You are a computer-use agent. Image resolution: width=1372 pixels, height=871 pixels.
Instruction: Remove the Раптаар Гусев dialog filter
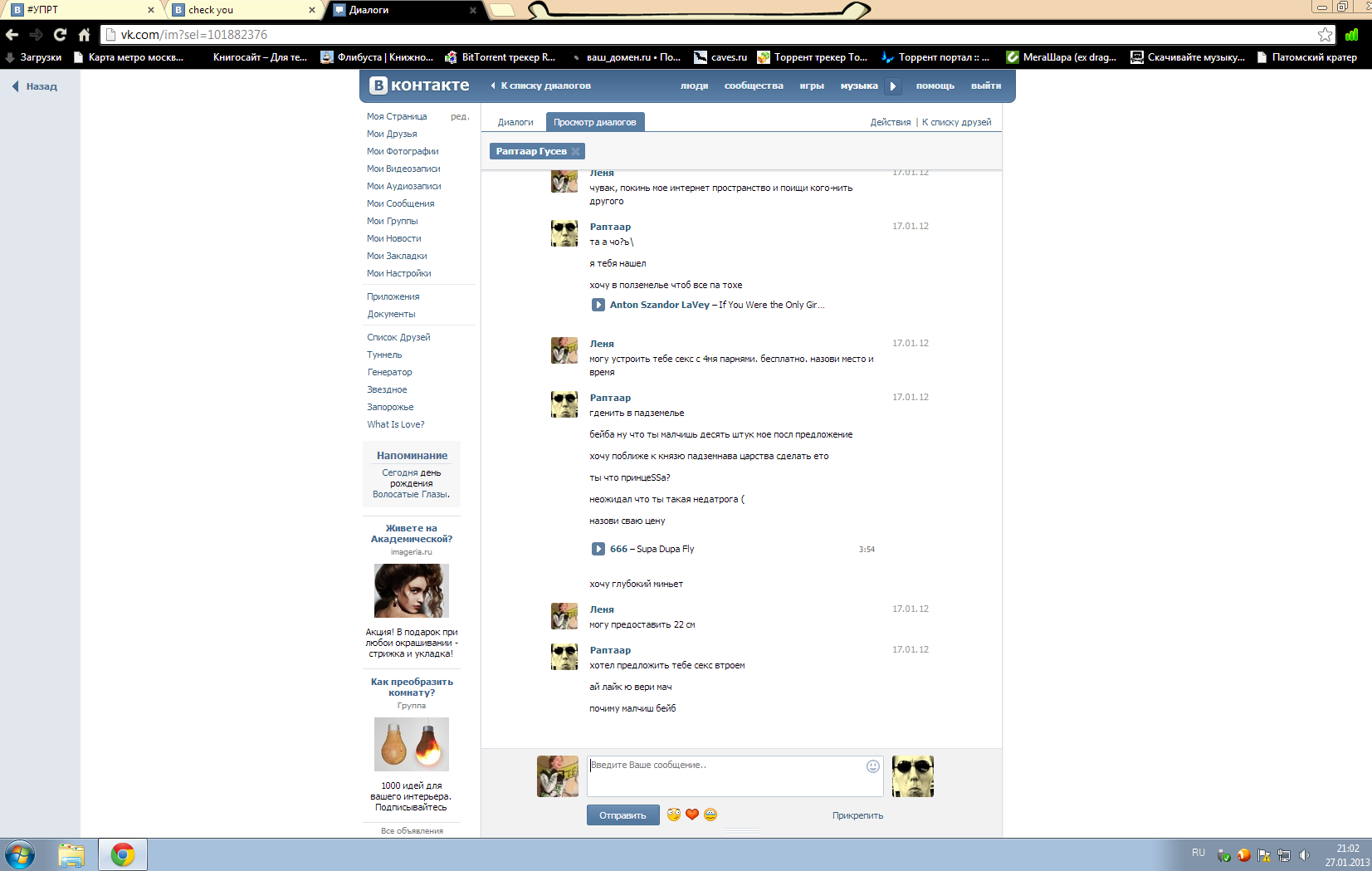click(x=575, y=151)
